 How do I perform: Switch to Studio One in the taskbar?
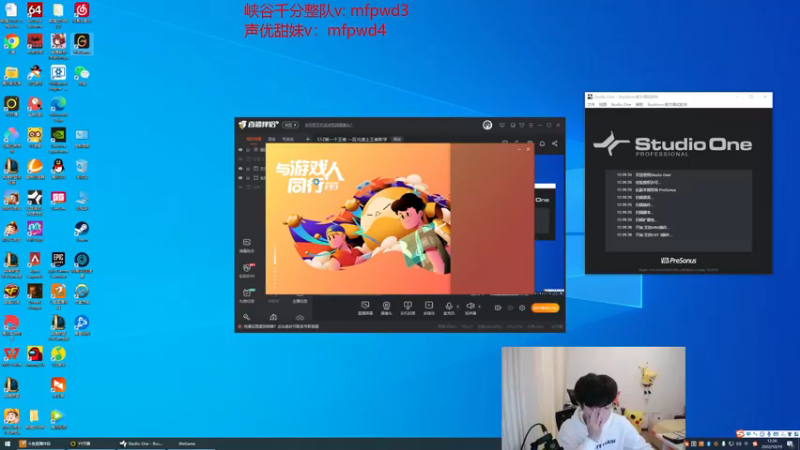[141, 444]
